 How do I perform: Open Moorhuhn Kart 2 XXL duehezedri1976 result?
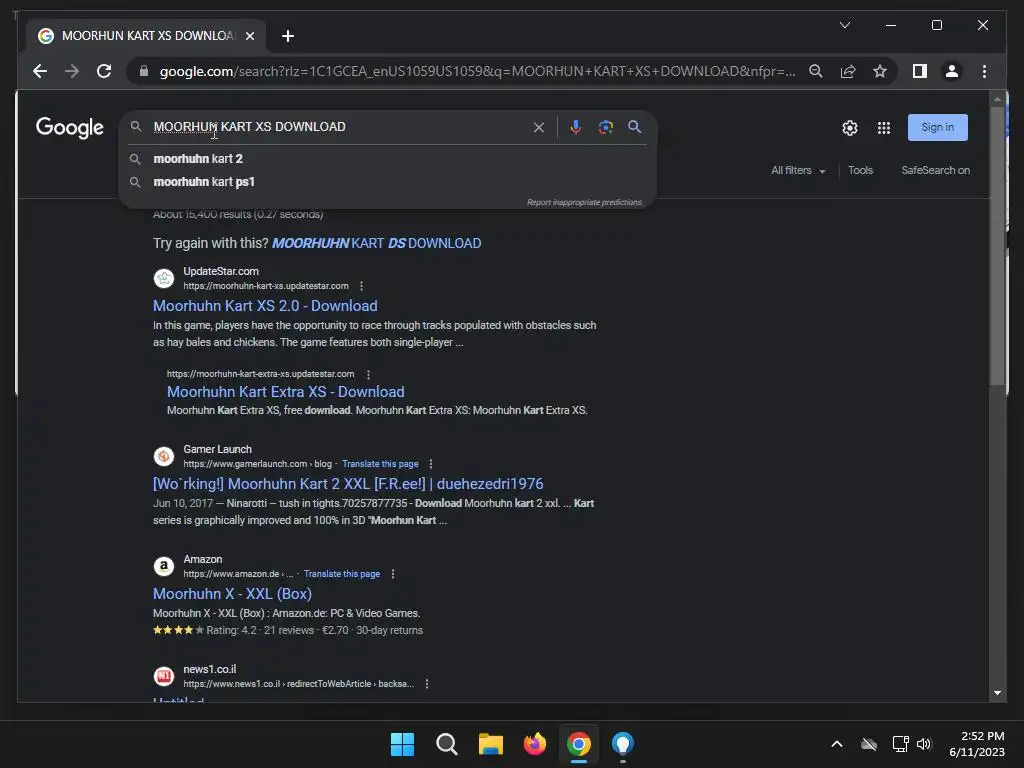tap(348, 484)
